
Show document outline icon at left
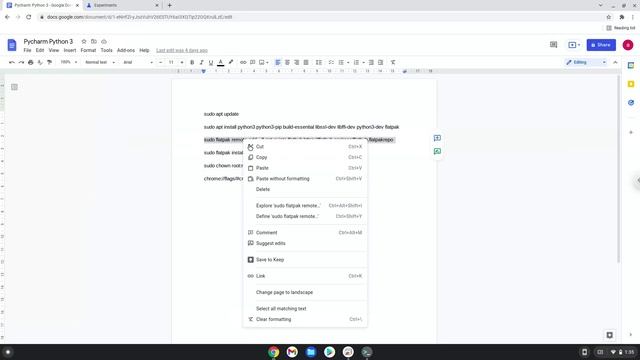coord(14,87)
